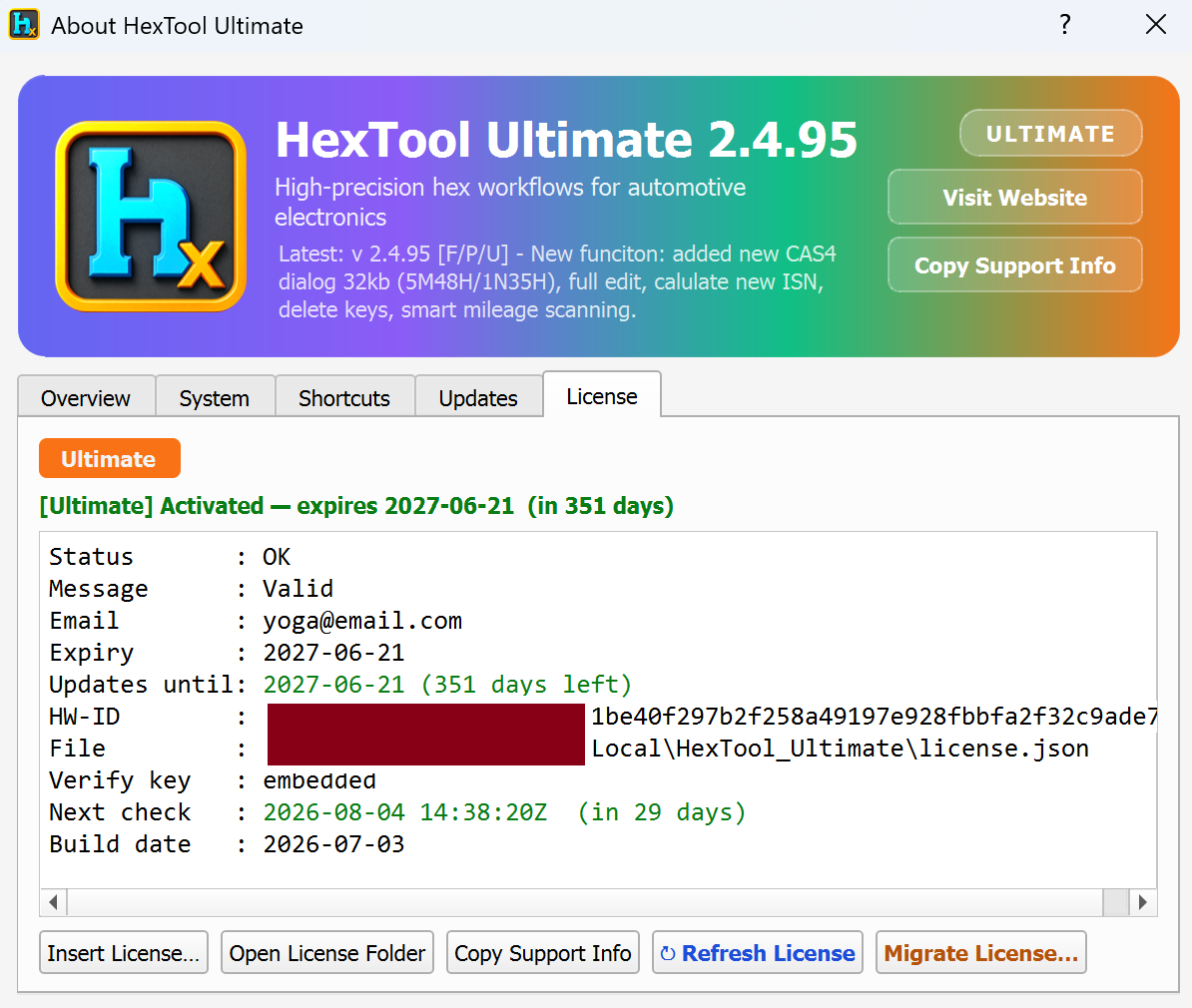Close the About HexTool Ultimate dialog
The width and height of the screenshot is (1192, 1008).
[x=1155, y=24]
